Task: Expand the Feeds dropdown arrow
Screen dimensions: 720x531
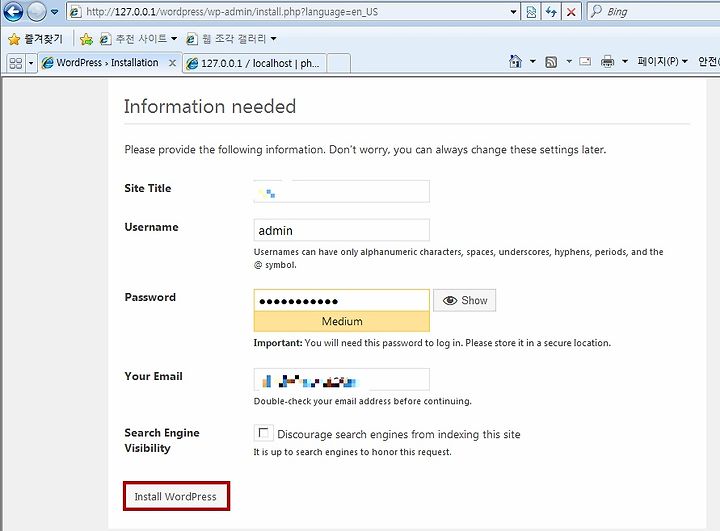Action: coord(569,61)
